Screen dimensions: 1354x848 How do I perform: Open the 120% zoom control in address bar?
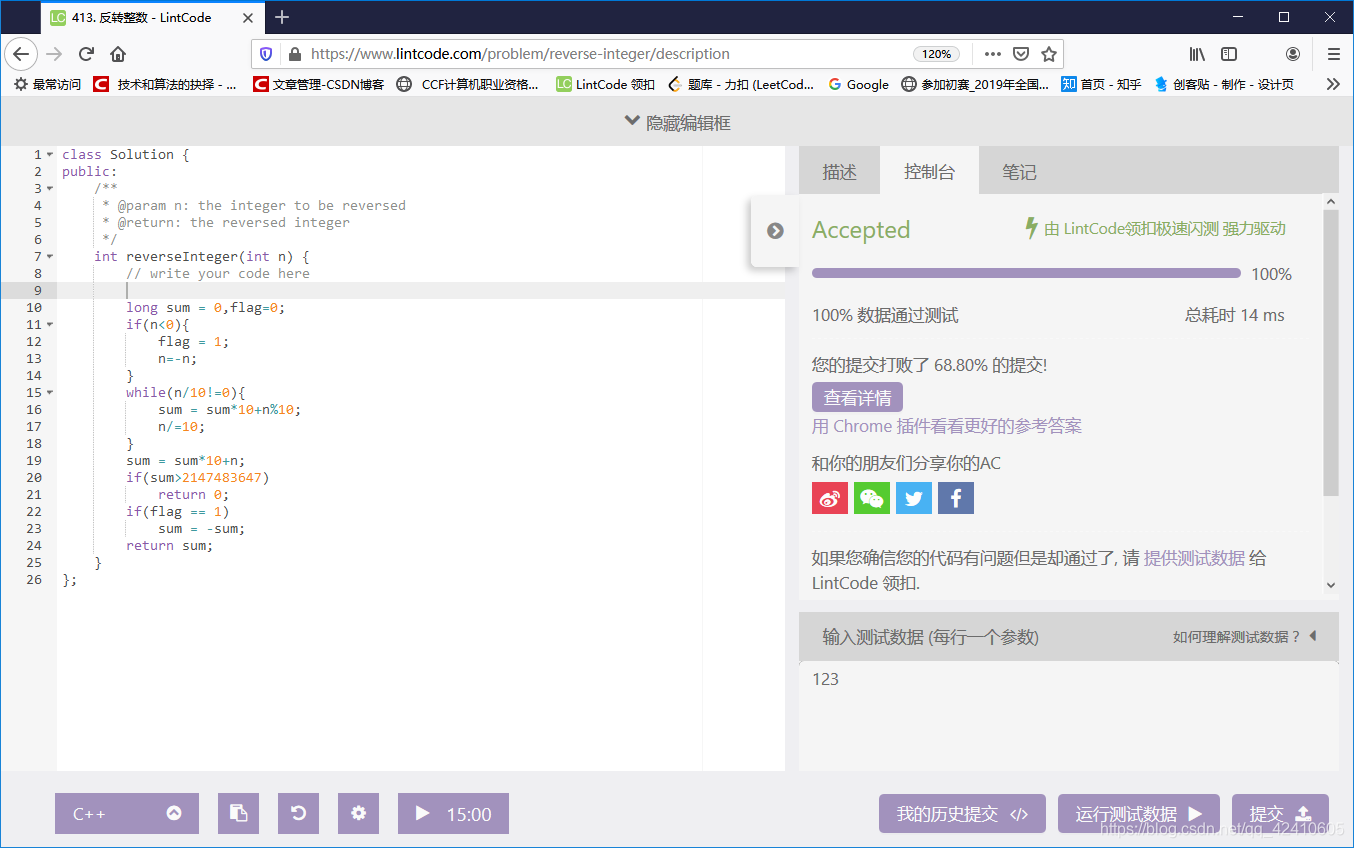click(938, 54)
